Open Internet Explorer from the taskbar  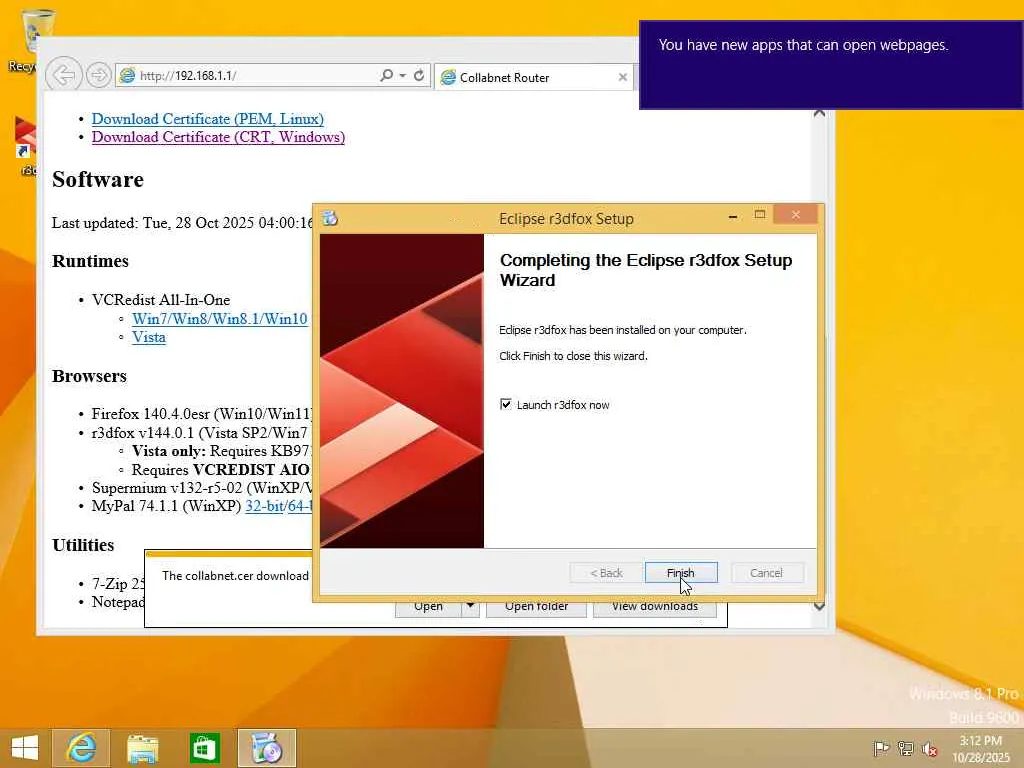[81, 748]
